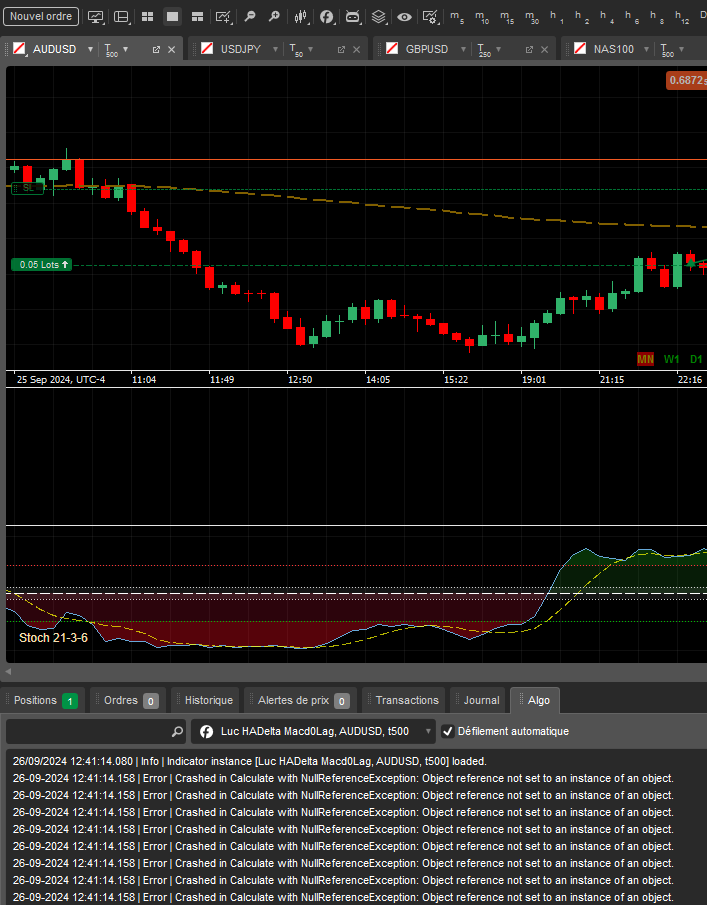The image size is (707, 905).
Task: Toggle the eye viewing options
Action: [x=405, y=17]
